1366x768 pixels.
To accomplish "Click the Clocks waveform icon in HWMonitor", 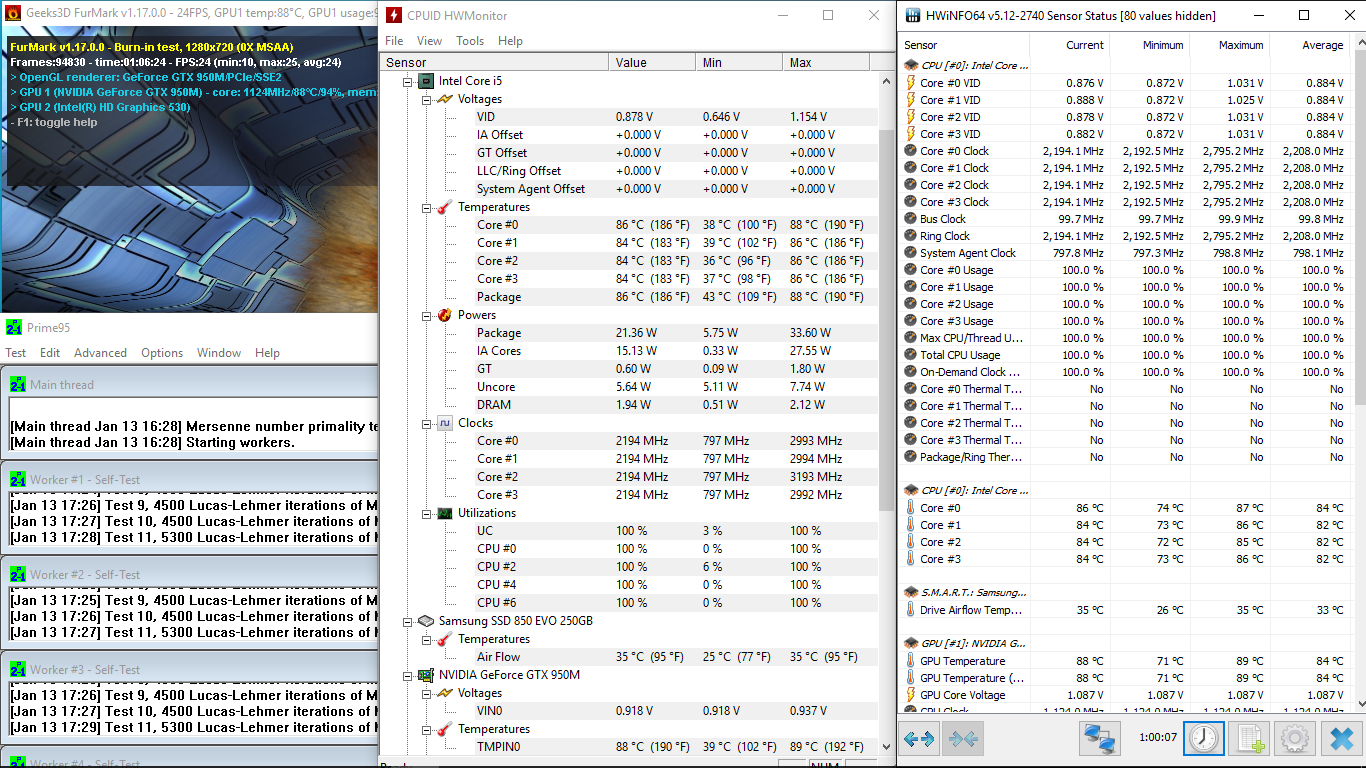I will pos(445,423).
